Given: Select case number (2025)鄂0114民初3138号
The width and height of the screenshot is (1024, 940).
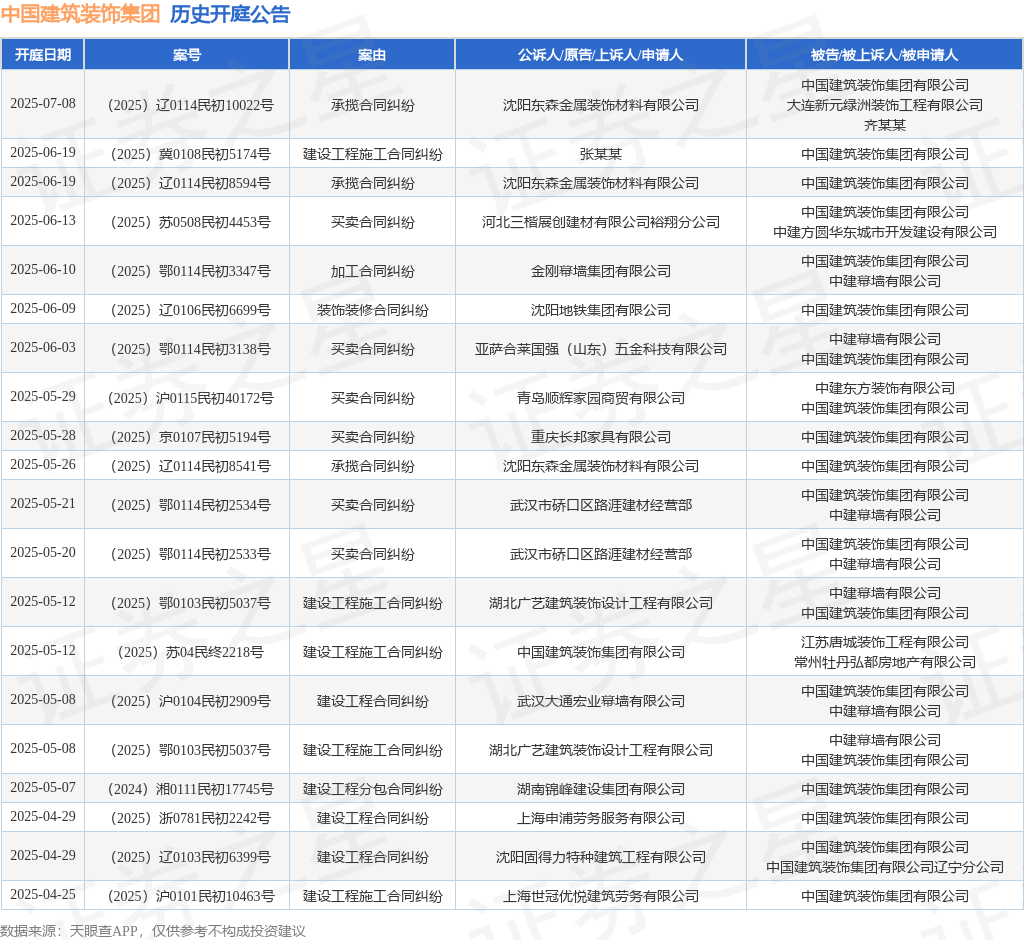Looking at the screenshot, I should pyautogui.click(x=190, y=349).
